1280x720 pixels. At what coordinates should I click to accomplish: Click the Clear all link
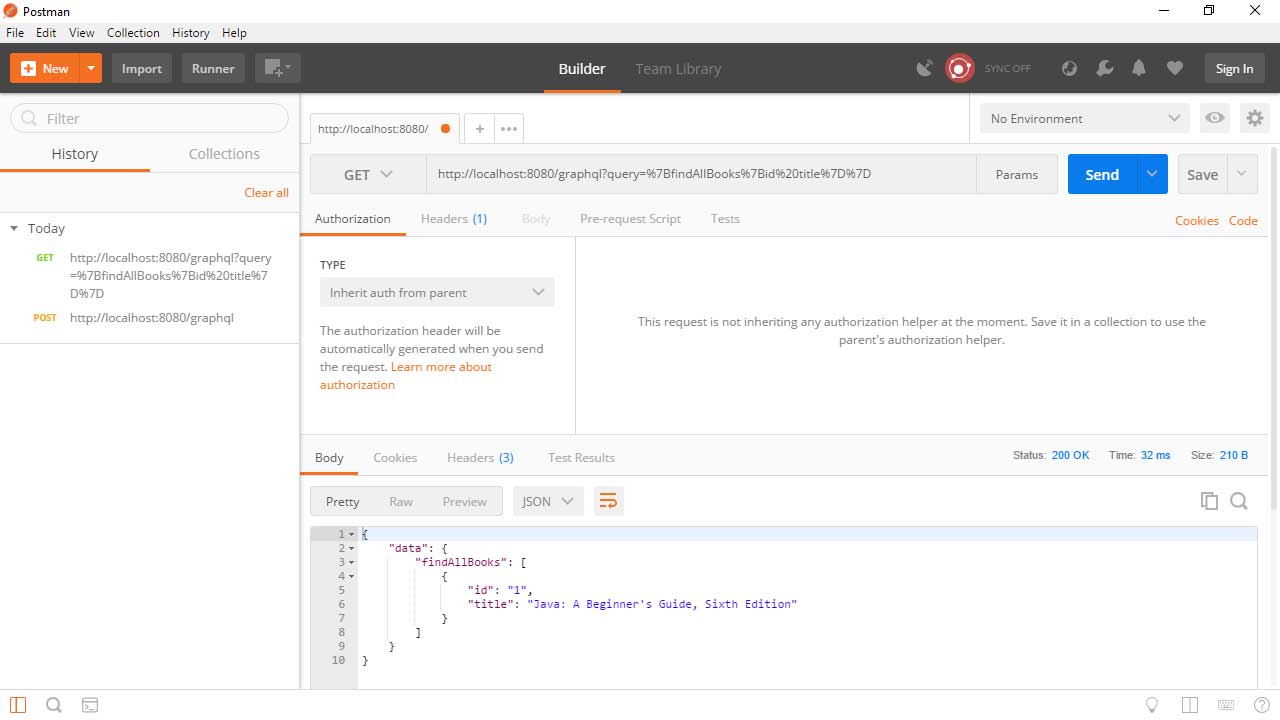[x=266, y=192]
